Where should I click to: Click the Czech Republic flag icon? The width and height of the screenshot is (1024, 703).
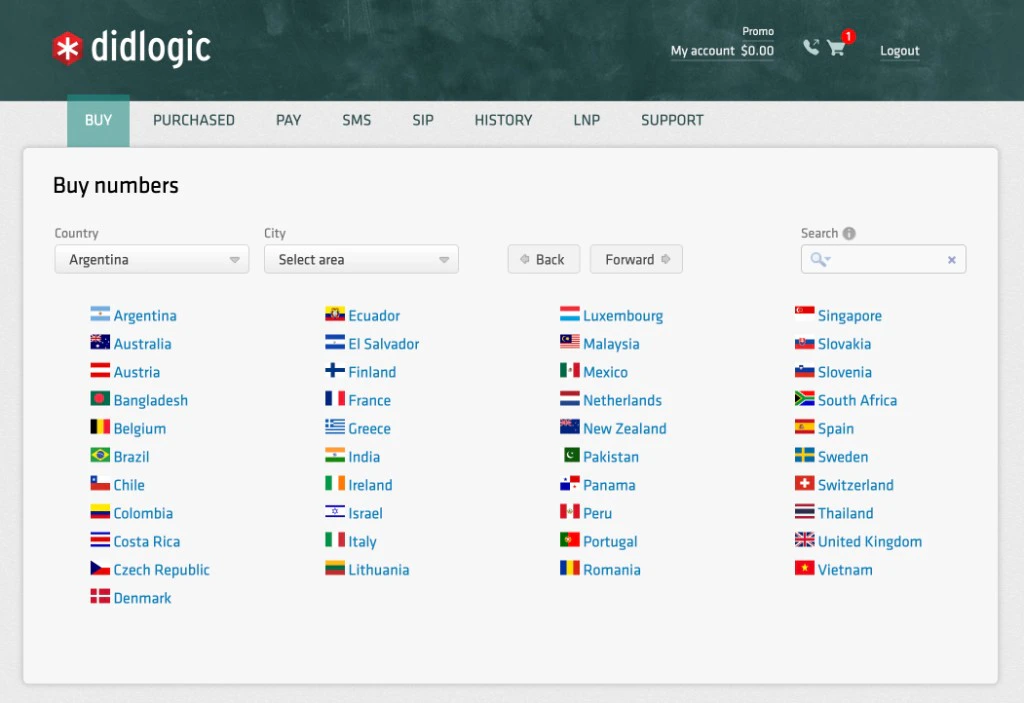pyautogui.click(x=100, y=568)
